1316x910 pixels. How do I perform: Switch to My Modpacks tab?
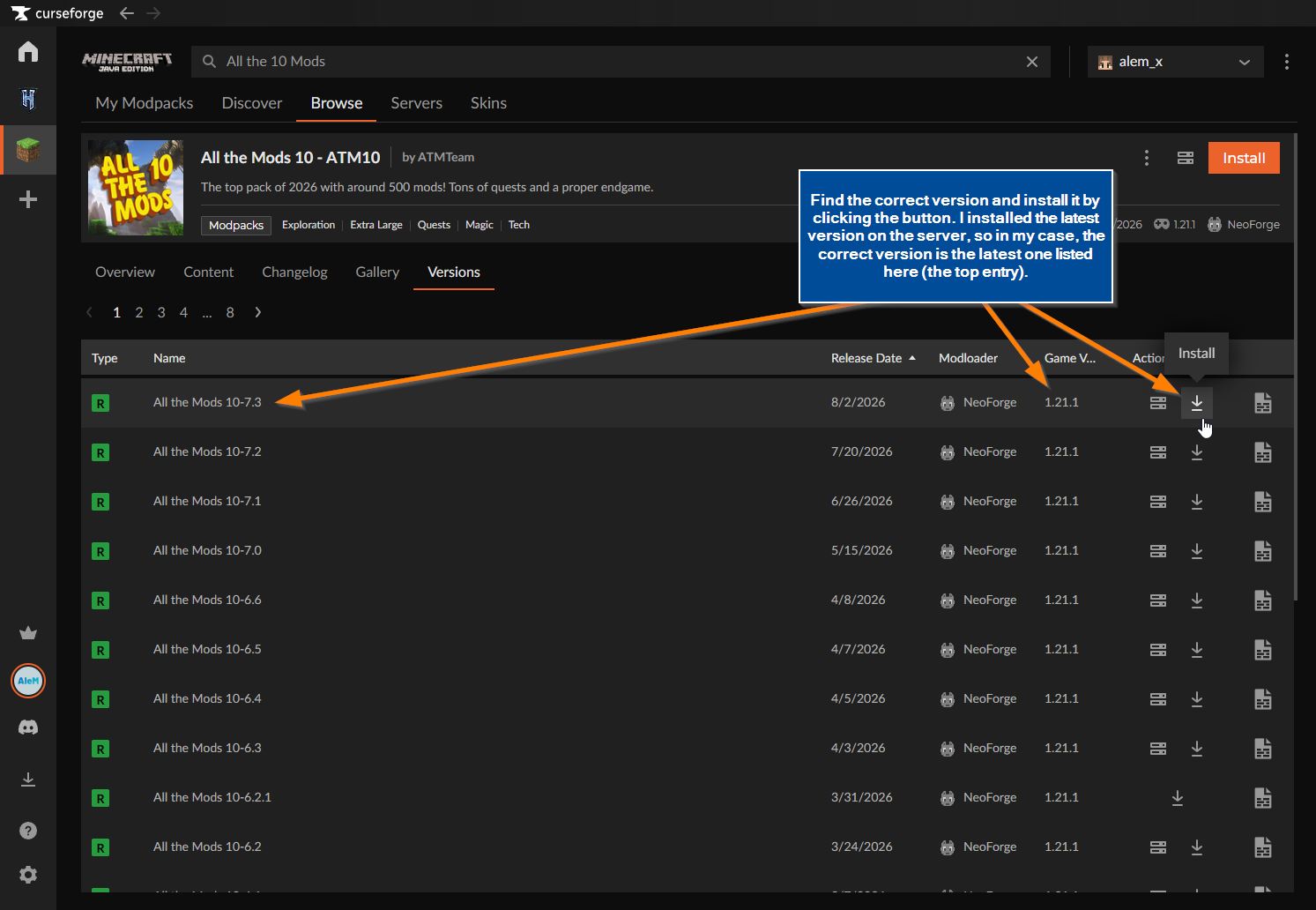[x=144, y=103]
